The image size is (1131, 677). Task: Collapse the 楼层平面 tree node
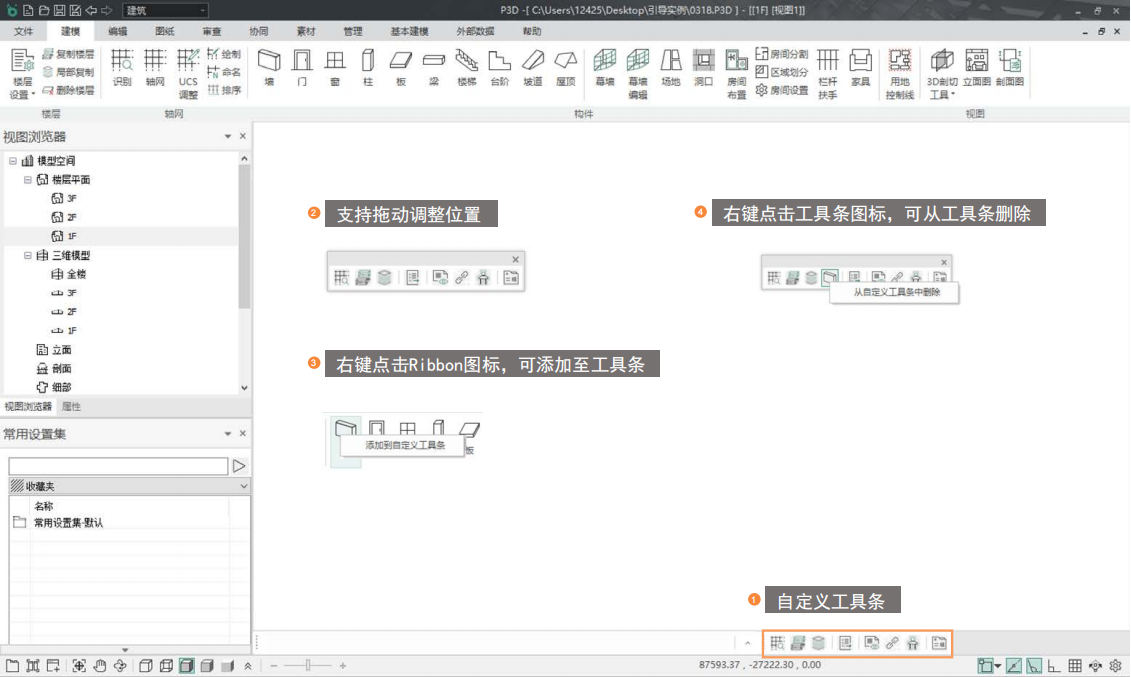[x=28, y=180]
